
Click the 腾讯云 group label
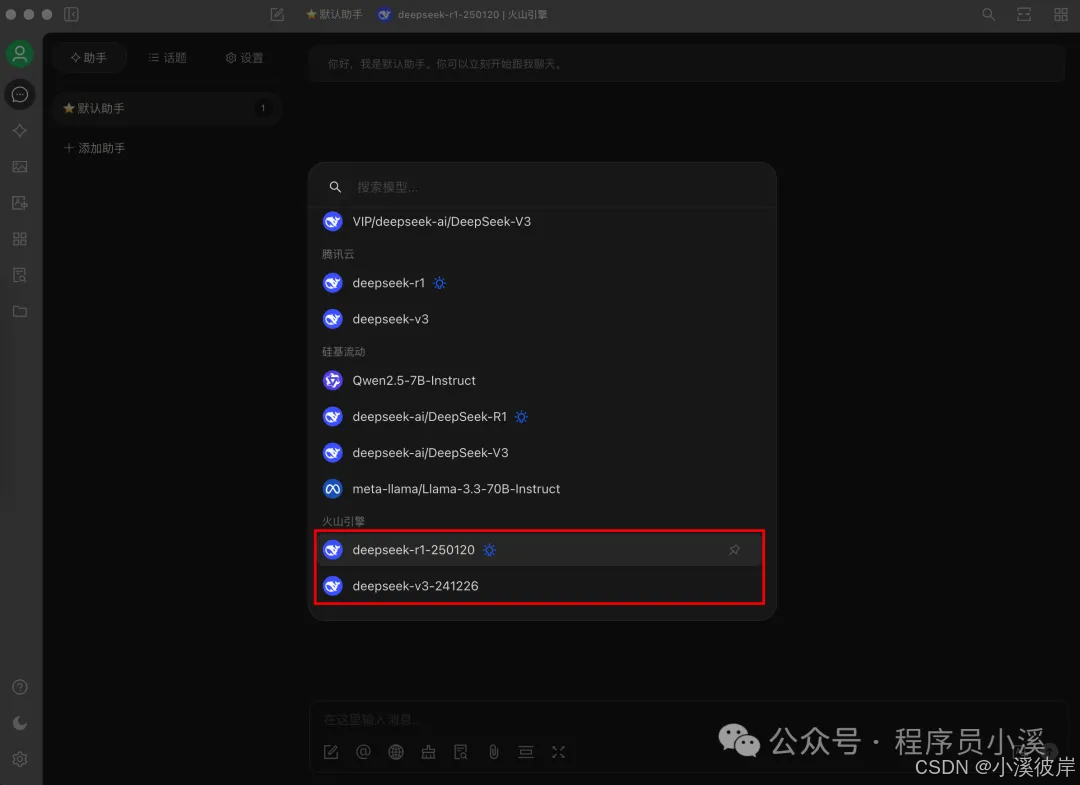(x=338, y=254)
